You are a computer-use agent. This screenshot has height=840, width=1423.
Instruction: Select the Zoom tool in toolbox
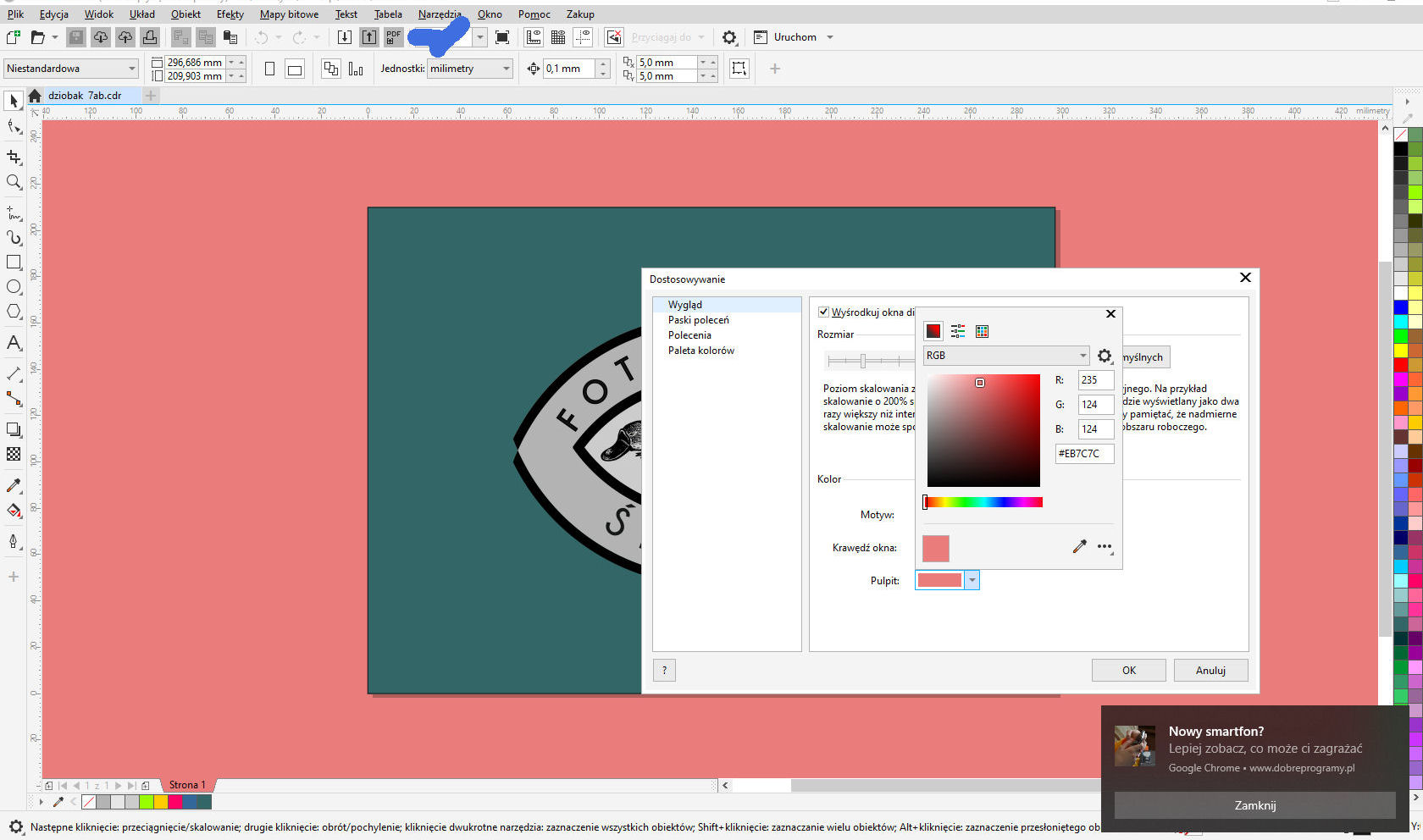coord(14,182)
